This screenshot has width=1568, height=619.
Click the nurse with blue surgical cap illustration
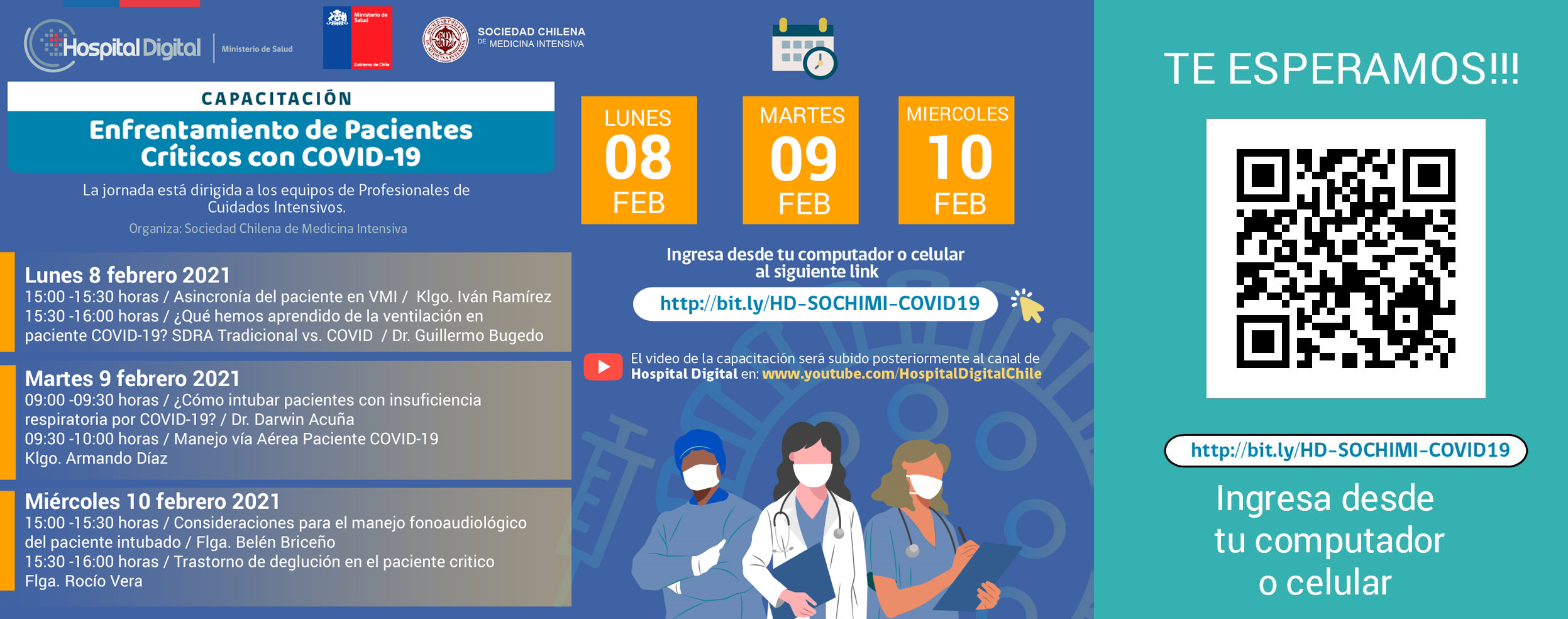(698, 525)
